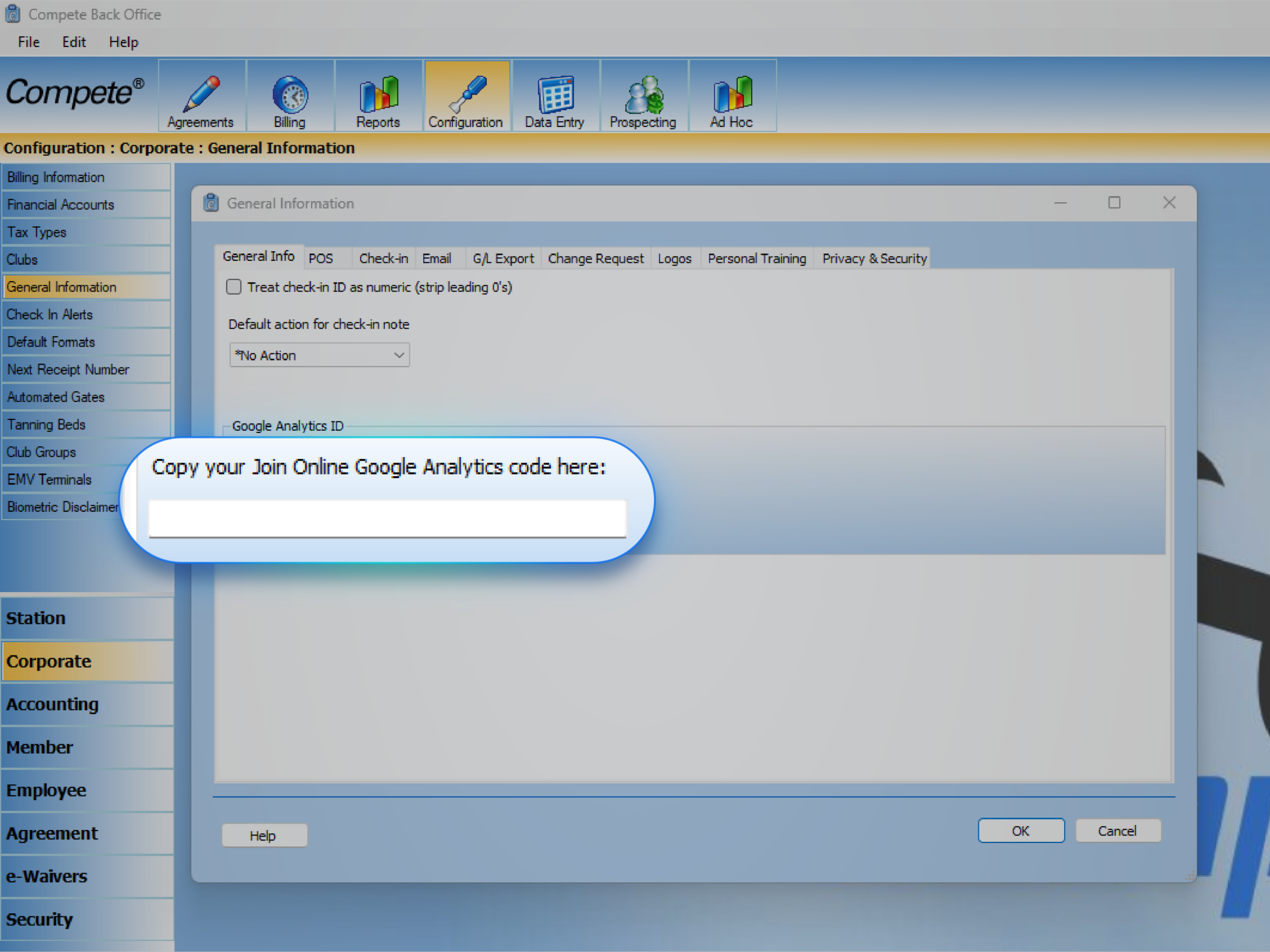Close the General Information dialog
The height and width of the screenshot is (952, 1270).
[1169, 203]
